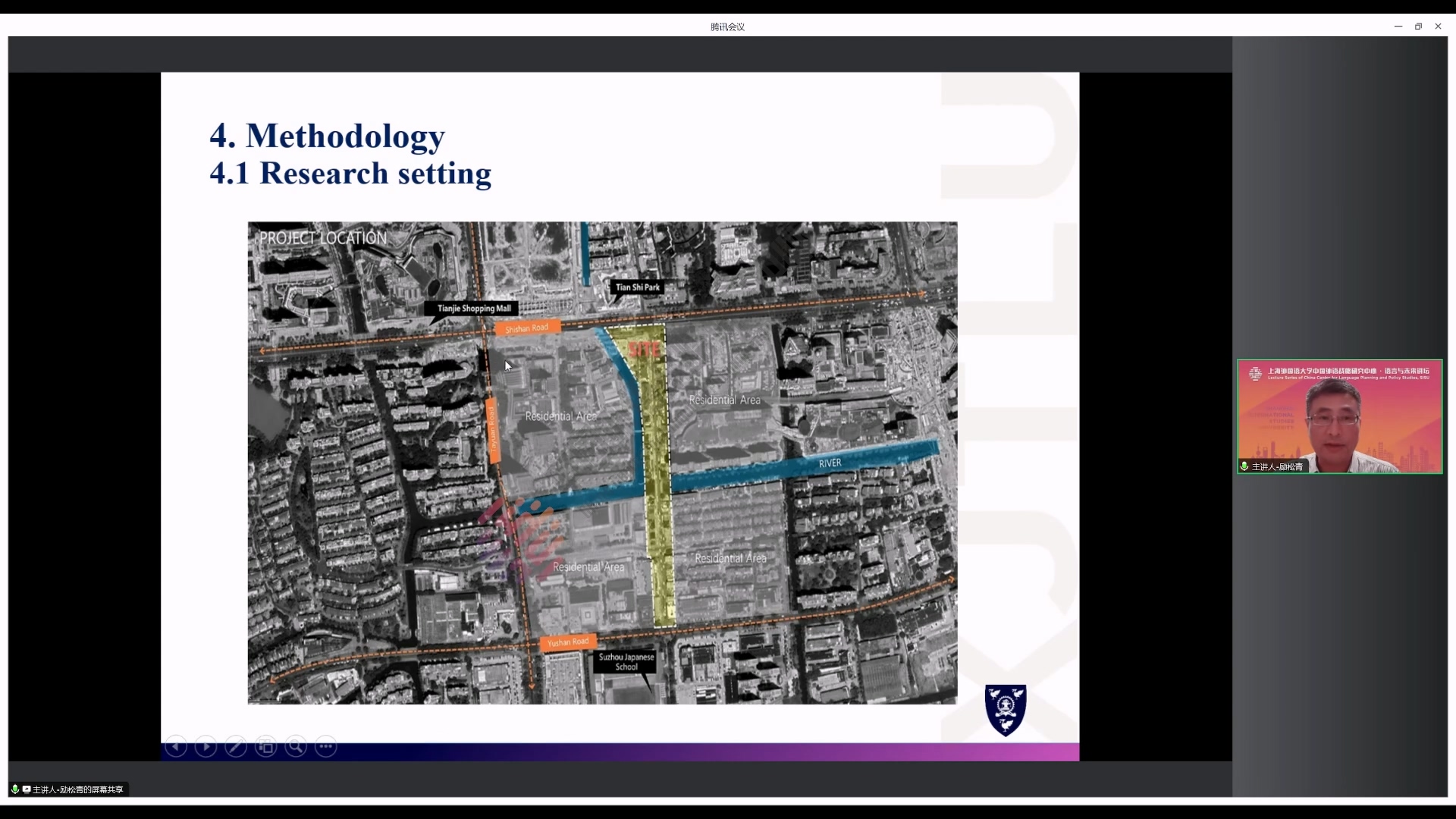Click the meeting window title text
Image resolution: width=1456 pixels, height=819 pixels.
(727, 27)
